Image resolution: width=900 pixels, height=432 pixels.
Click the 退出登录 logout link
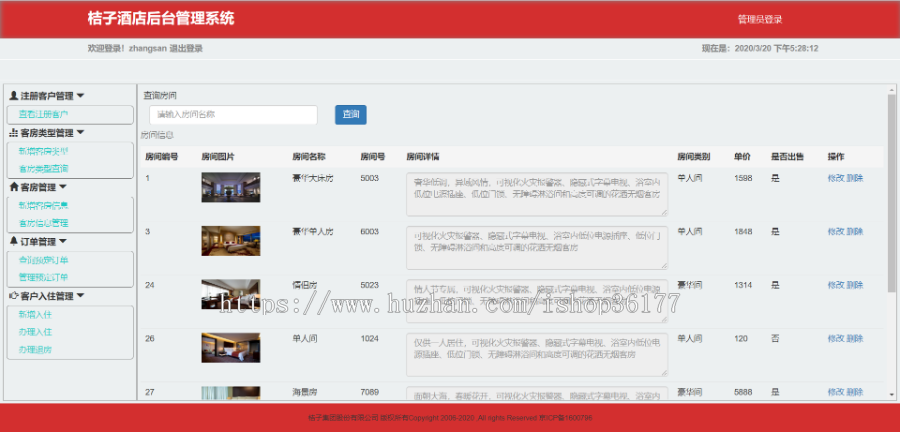(186, 49)
